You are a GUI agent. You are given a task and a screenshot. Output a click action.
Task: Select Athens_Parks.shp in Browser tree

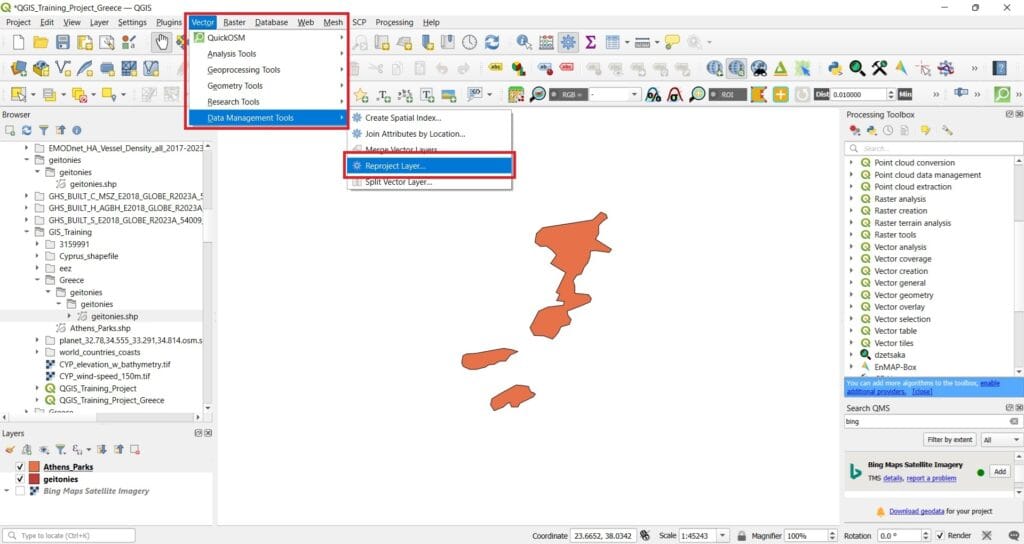click(100, 328)
